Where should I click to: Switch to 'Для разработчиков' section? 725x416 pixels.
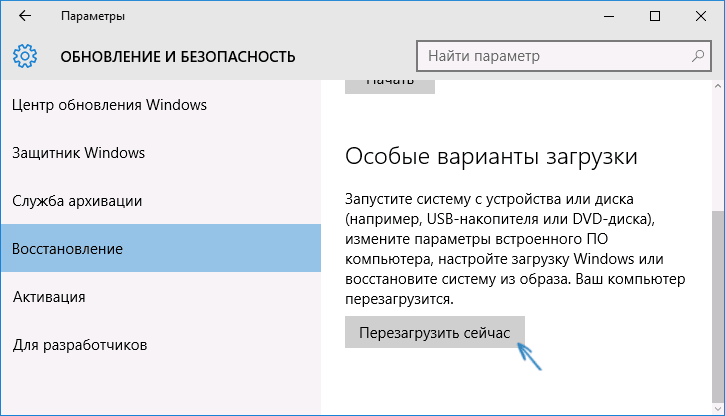(80, 345)
